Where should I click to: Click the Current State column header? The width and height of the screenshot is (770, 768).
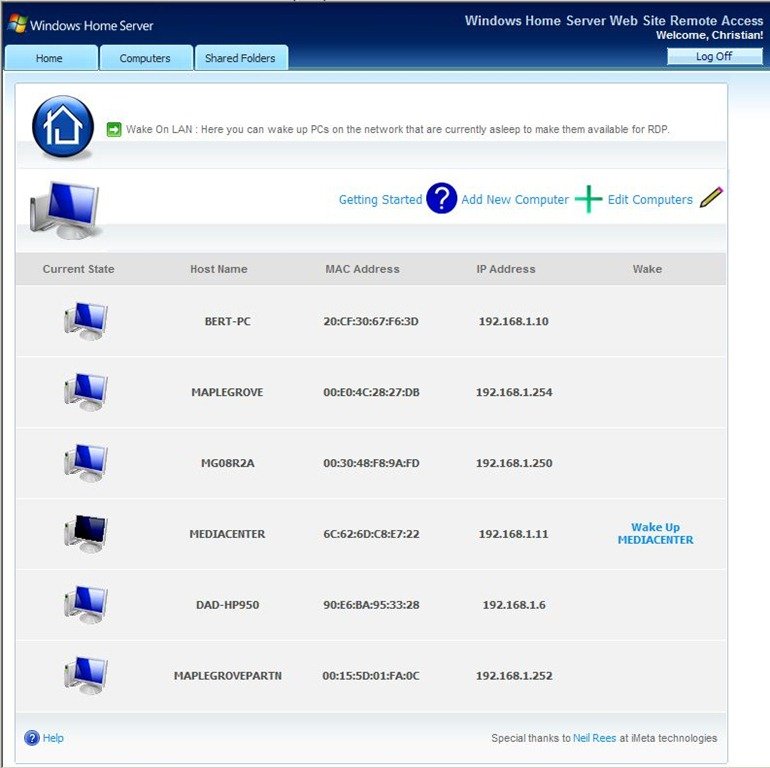coord(79,269)
